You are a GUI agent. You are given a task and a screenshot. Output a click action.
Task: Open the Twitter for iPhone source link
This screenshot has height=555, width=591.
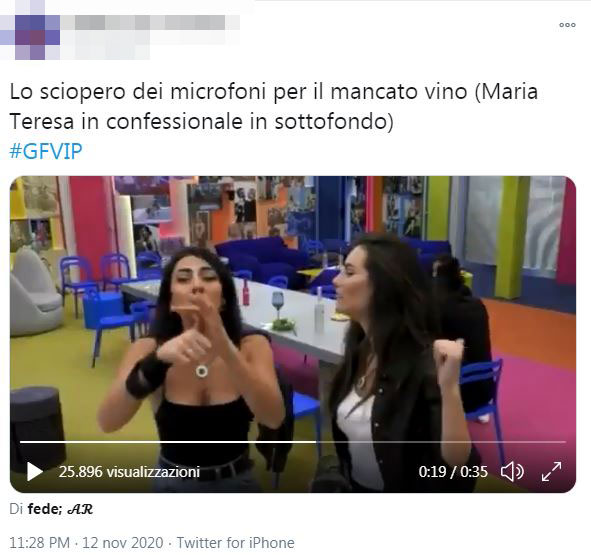point(236,543)
